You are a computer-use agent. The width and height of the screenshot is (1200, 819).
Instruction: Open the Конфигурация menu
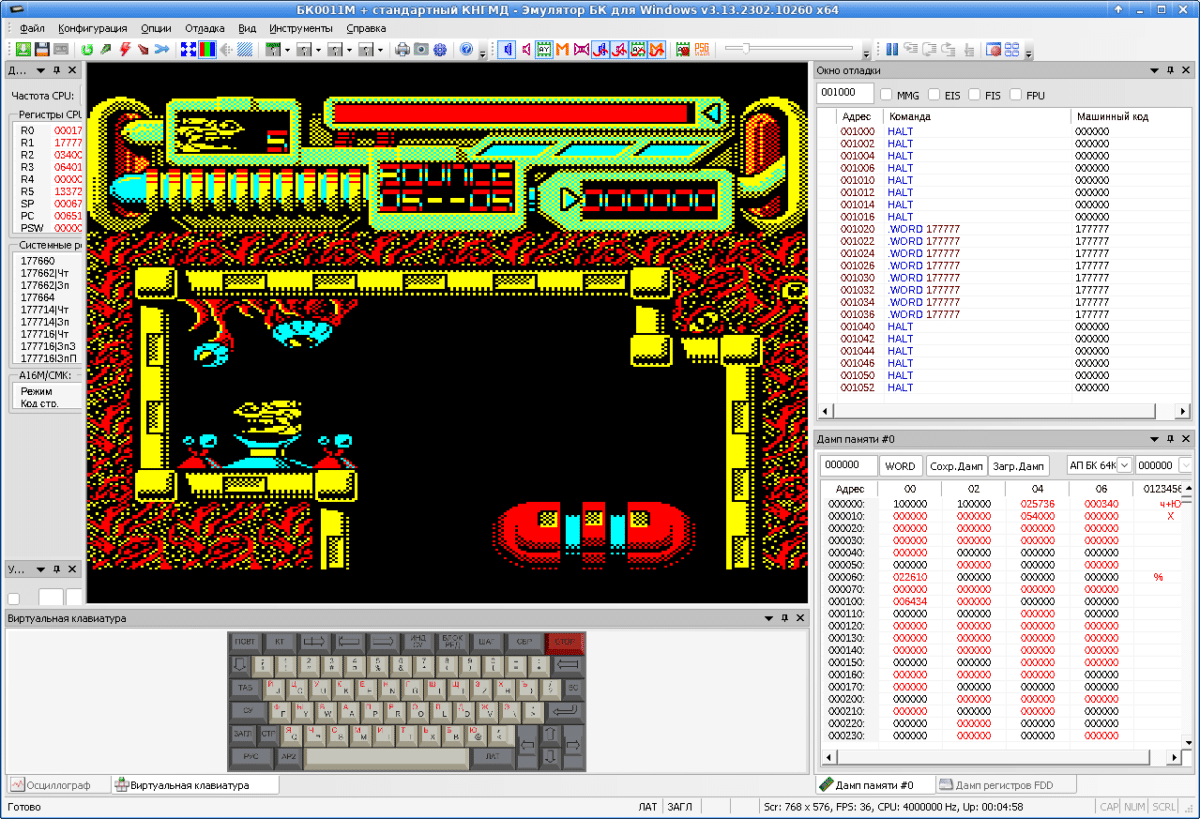(x=93, y=28)
